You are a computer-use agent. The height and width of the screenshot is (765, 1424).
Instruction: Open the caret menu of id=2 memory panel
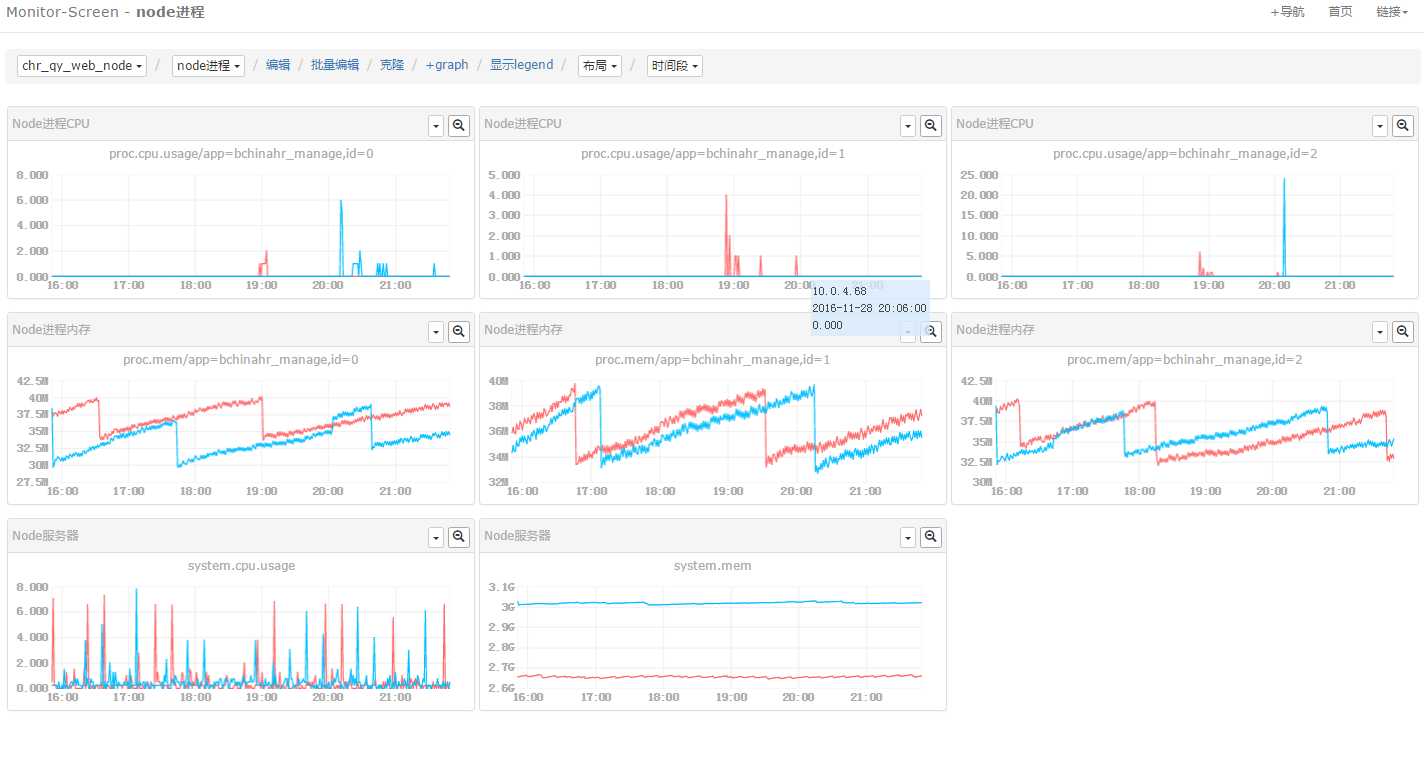[1380, 332]
